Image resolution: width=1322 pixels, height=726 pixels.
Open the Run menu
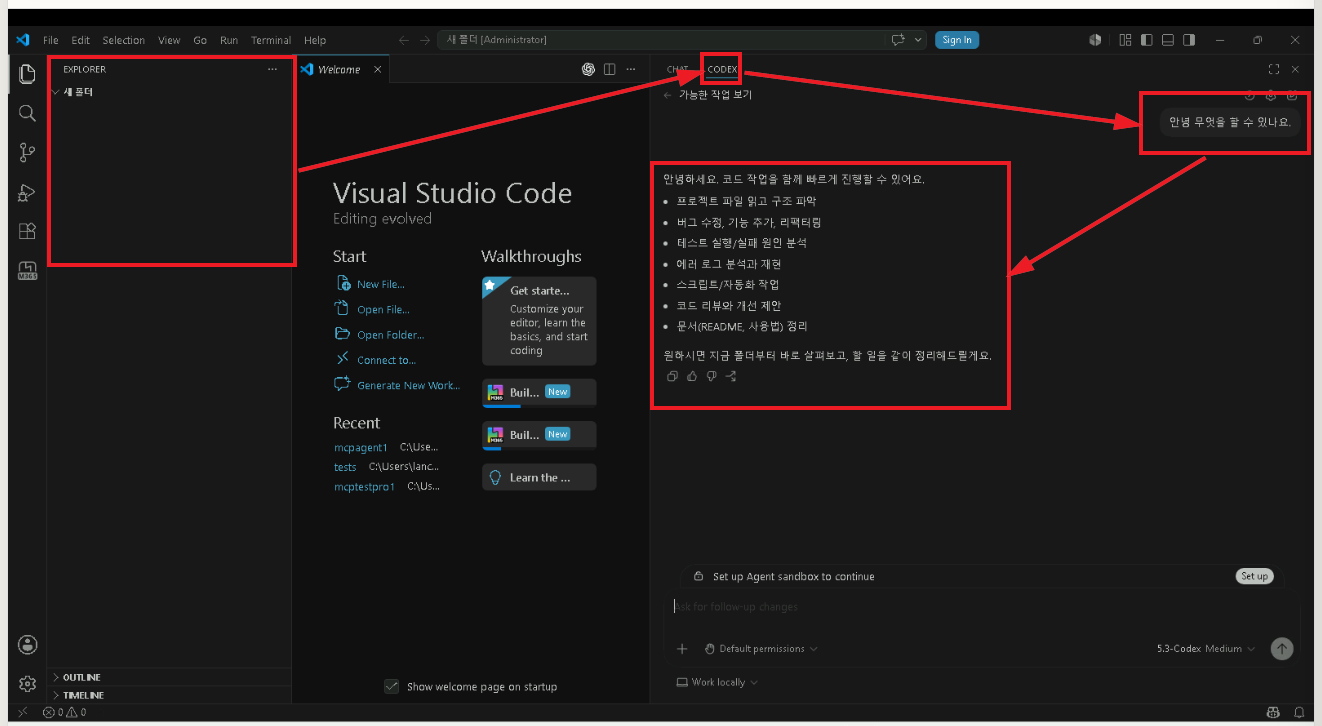pyautogui.click(x=229, y=40)
